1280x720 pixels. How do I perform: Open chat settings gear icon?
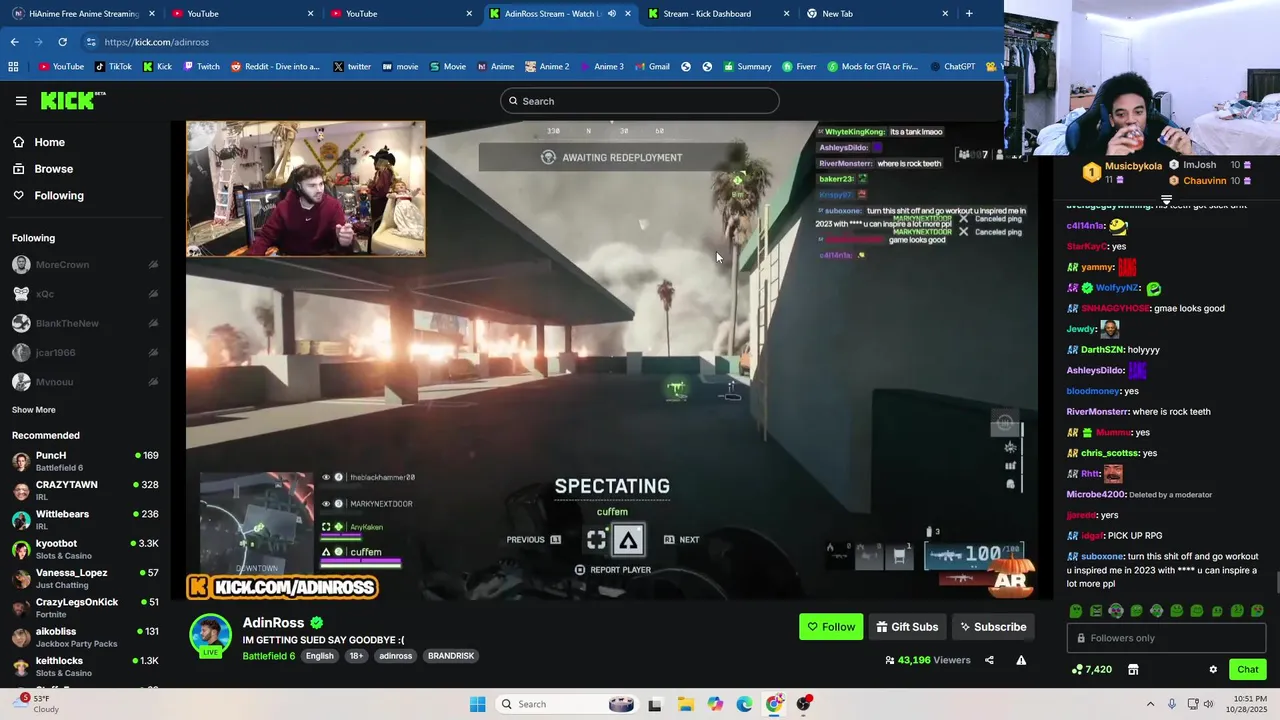(x=1213, y=670)
